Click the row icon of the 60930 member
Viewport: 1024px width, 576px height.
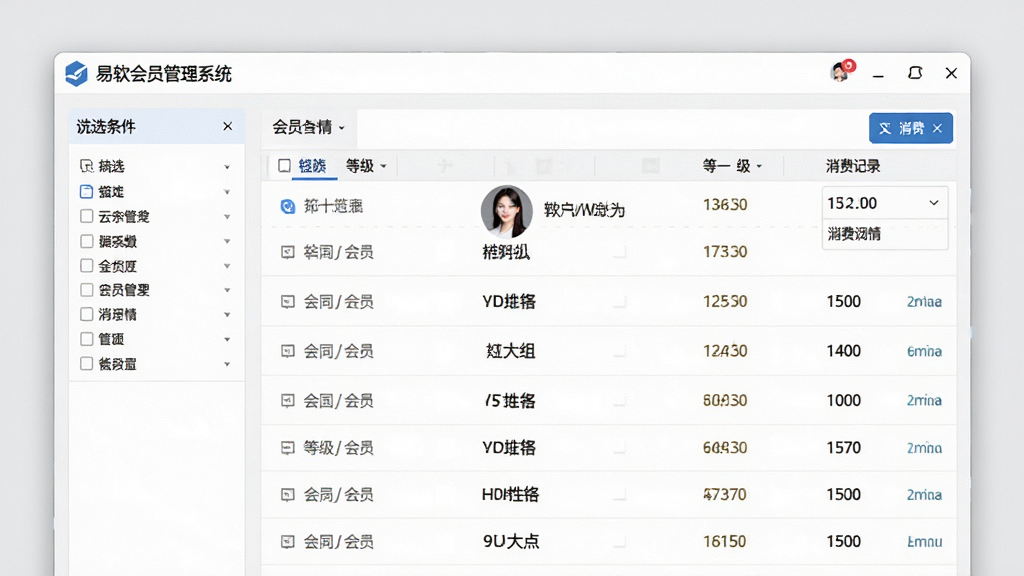point(287,400)
